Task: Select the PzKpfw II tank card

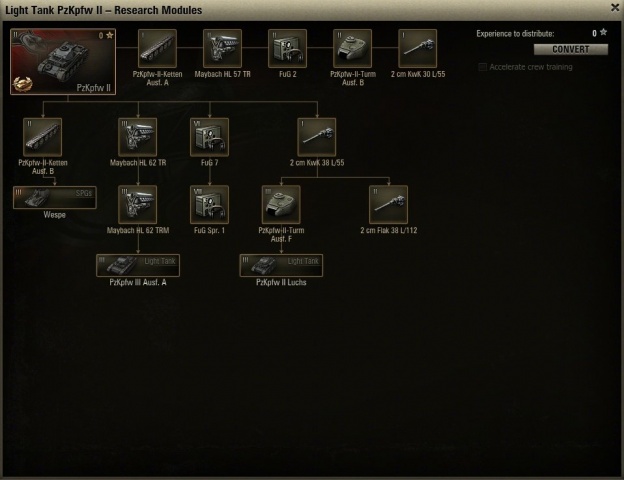Action: point(63,61)
